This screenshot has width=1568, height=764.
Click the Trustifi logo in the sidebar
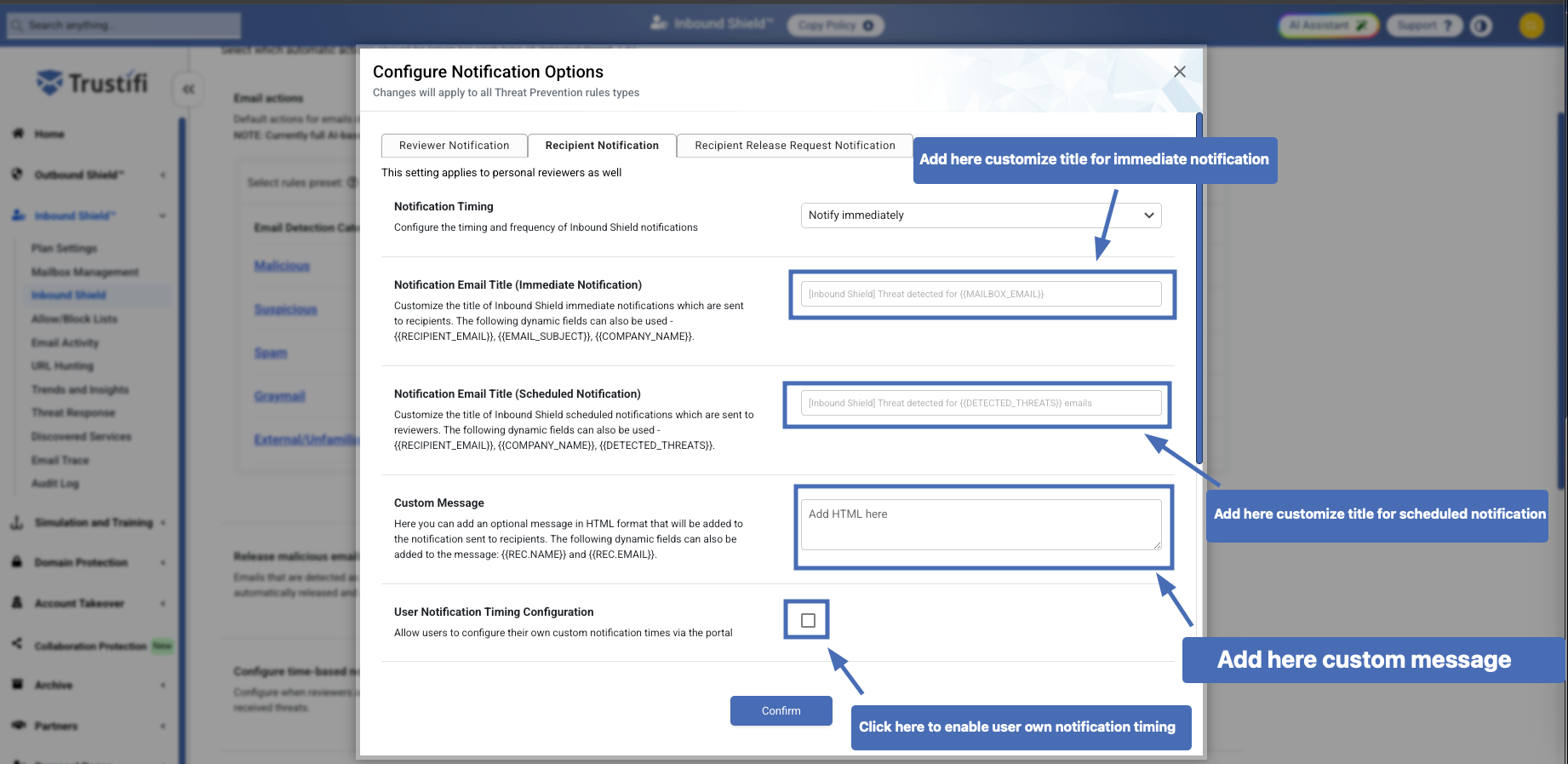(92, 83)
